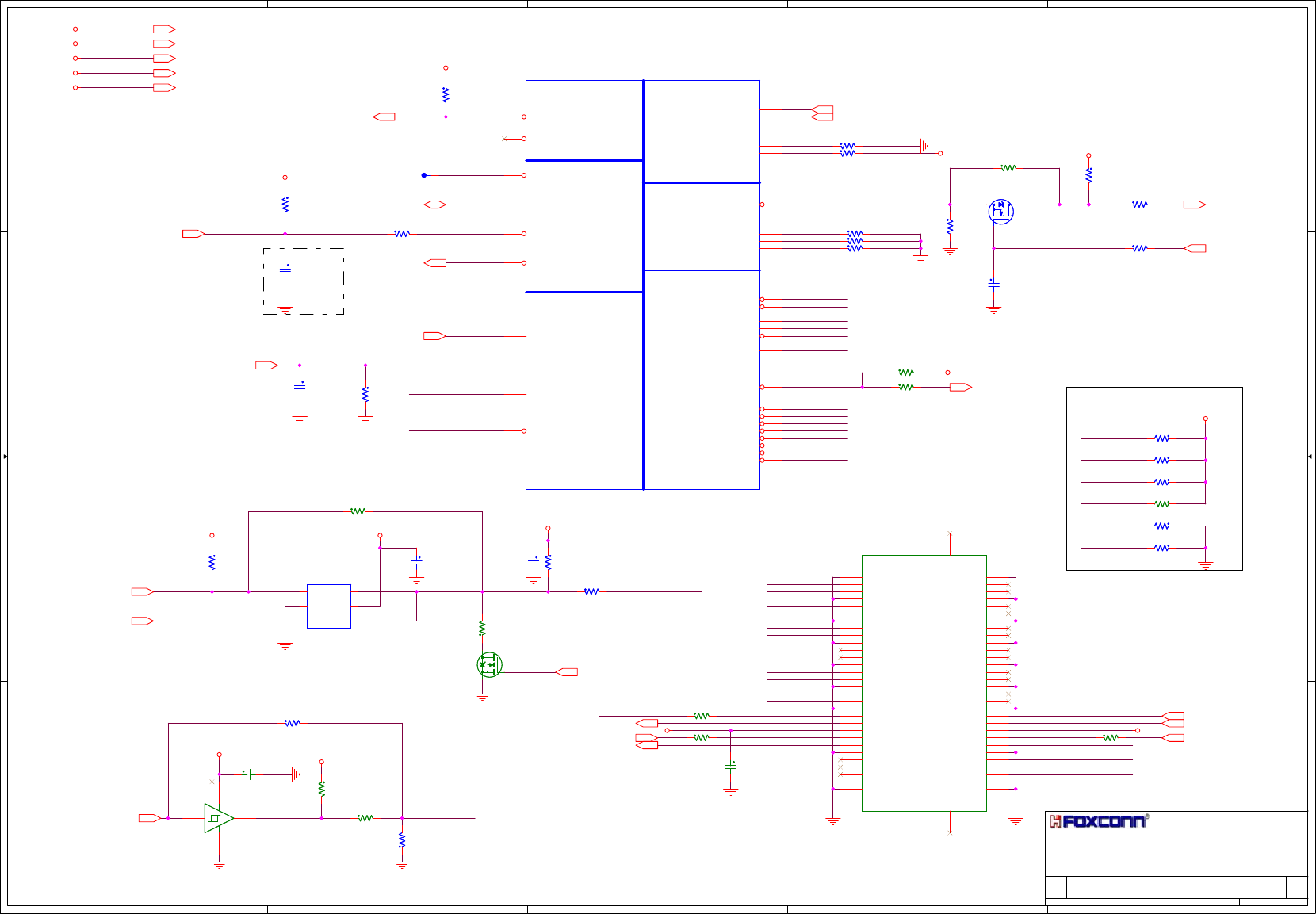Select the green-outlined multi-pin connector body

pos(924,683)
